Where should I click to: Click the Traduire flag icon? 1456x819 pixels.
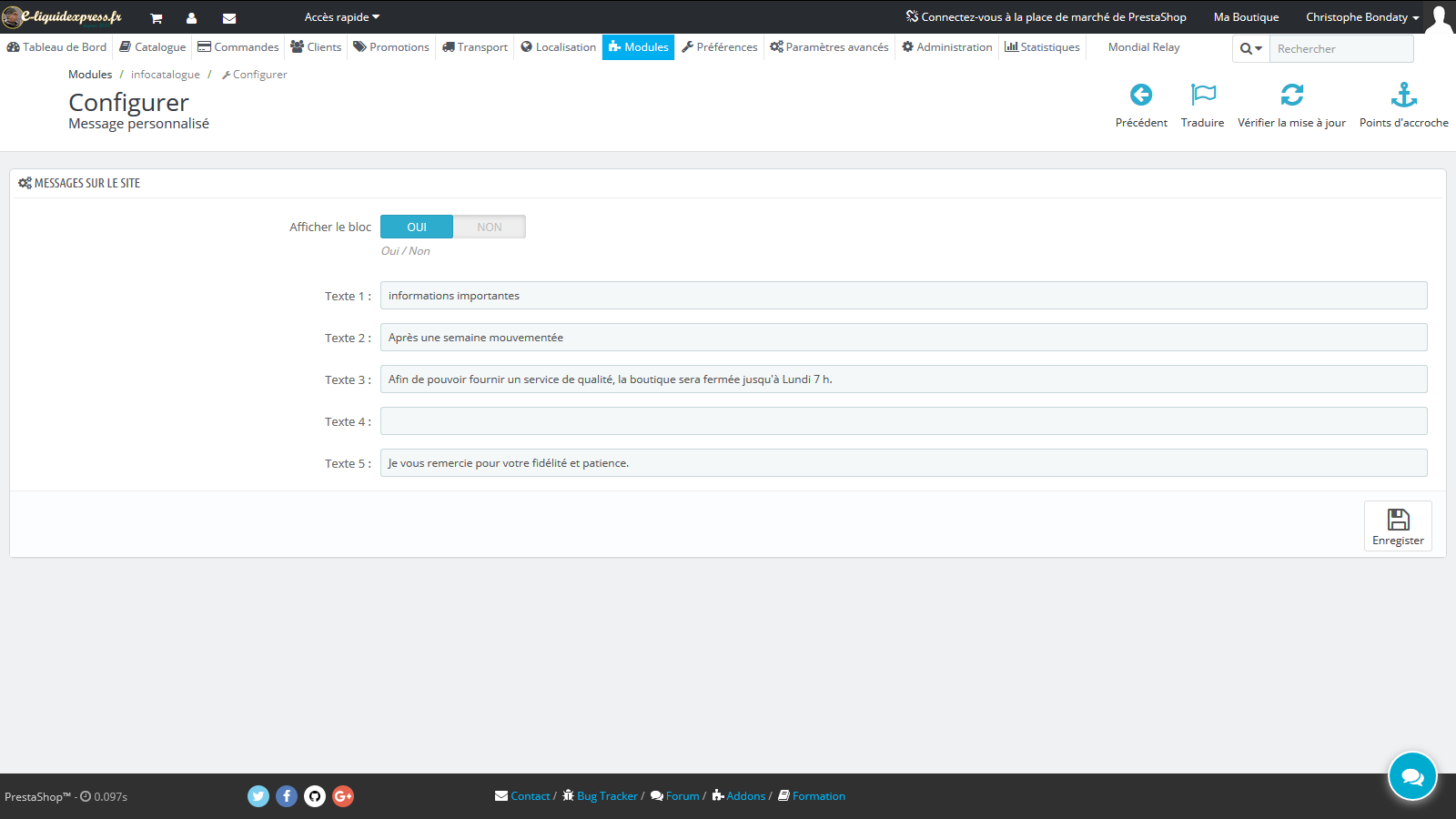pyautogui.click(x=1203, y=95)
